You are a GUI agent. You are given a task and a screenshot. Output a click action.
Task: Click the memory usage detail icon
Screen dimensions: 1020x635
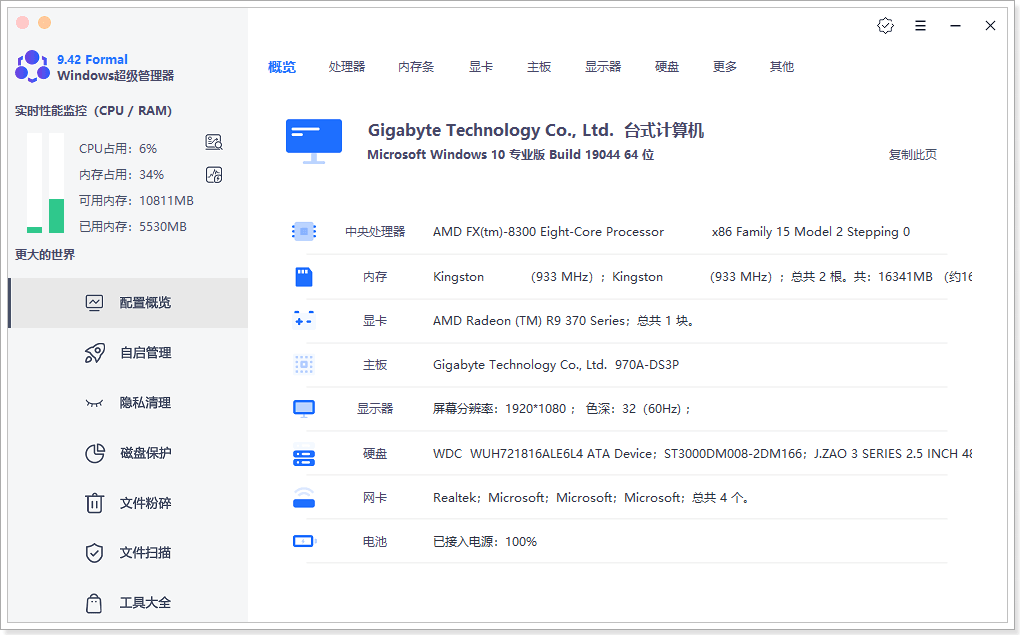point(214,174)
